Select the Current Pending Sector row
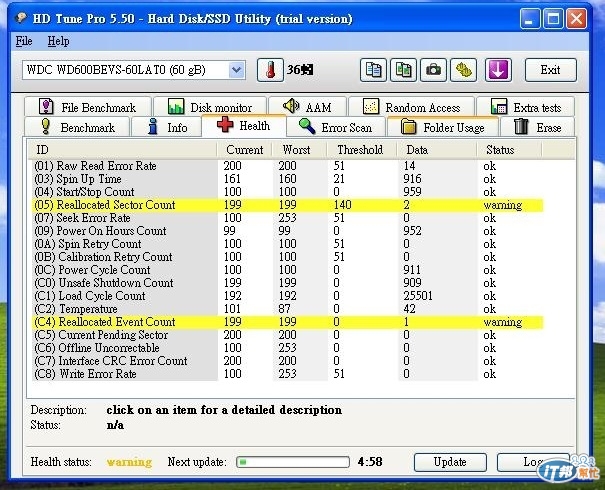The width and height of the screenshot is (605, 490). tap(287, 335)
